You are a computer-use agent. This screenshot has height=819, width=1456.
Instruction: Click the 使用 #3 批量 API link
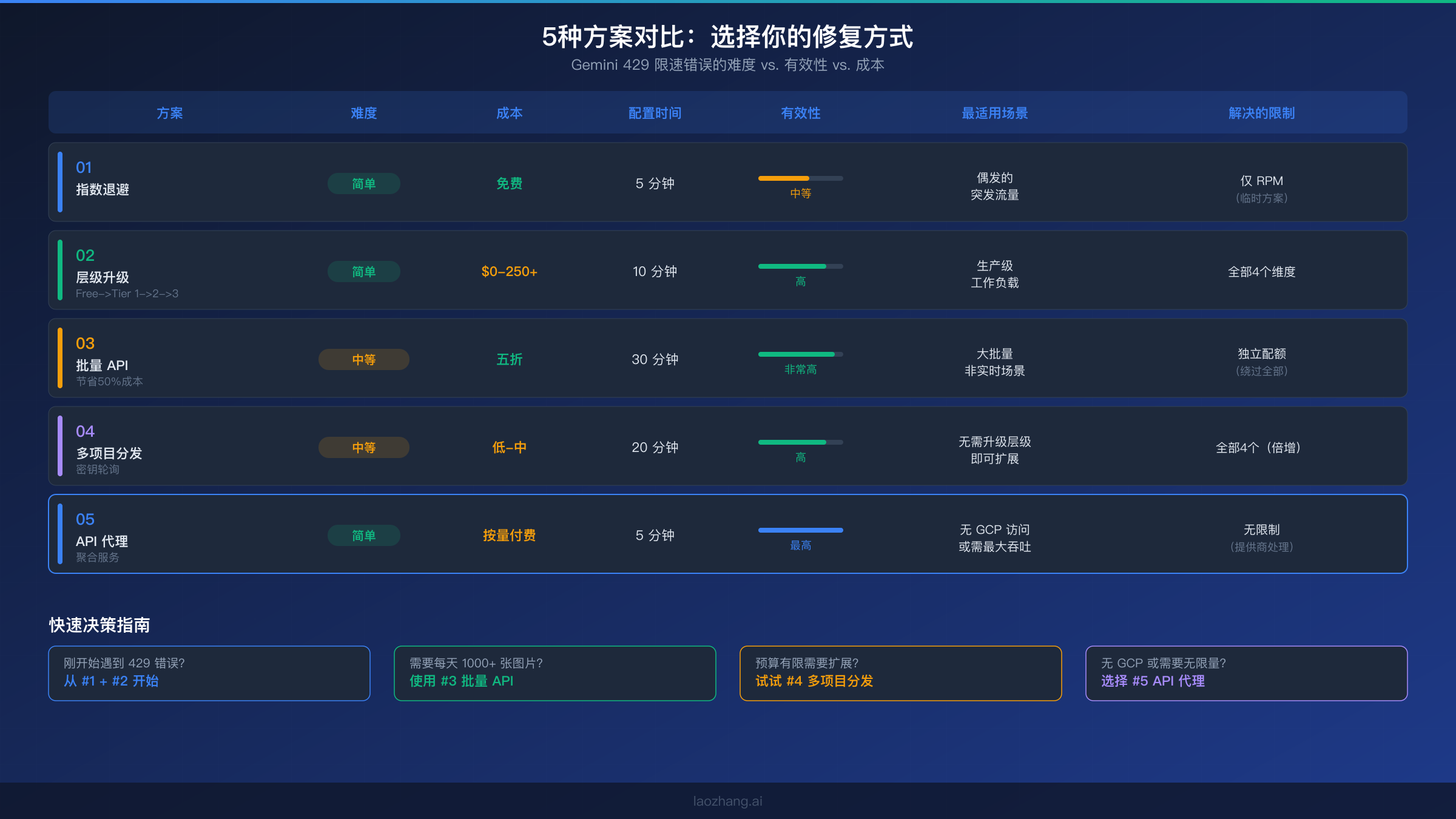pyautogui.click(x=461, y=681)
